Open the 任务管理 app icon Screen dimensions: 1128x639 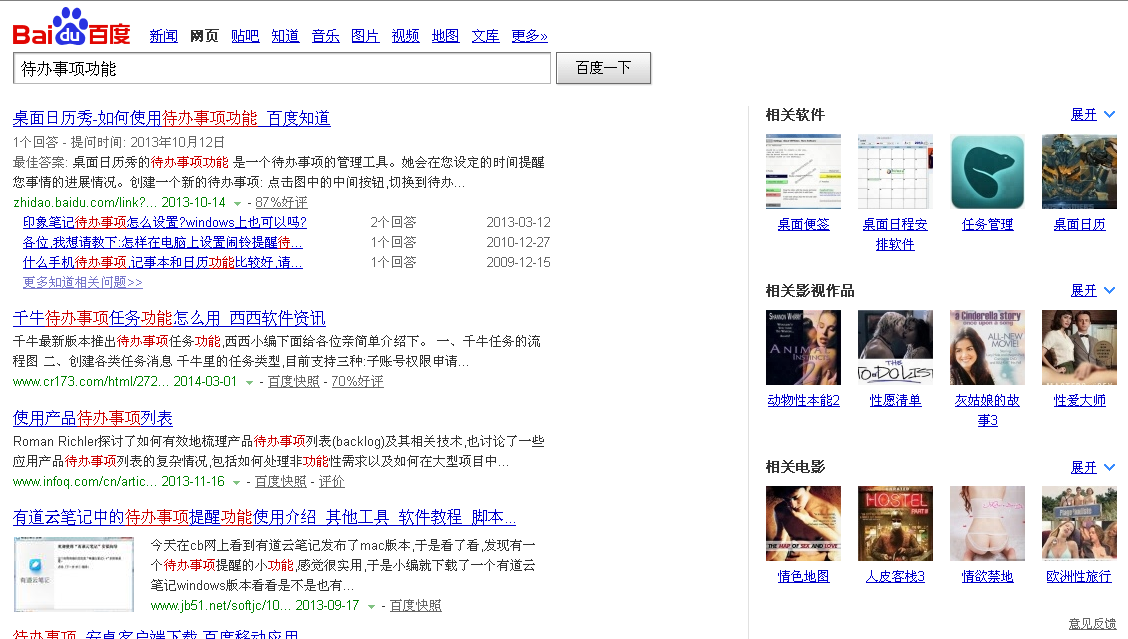pos(987,172)
